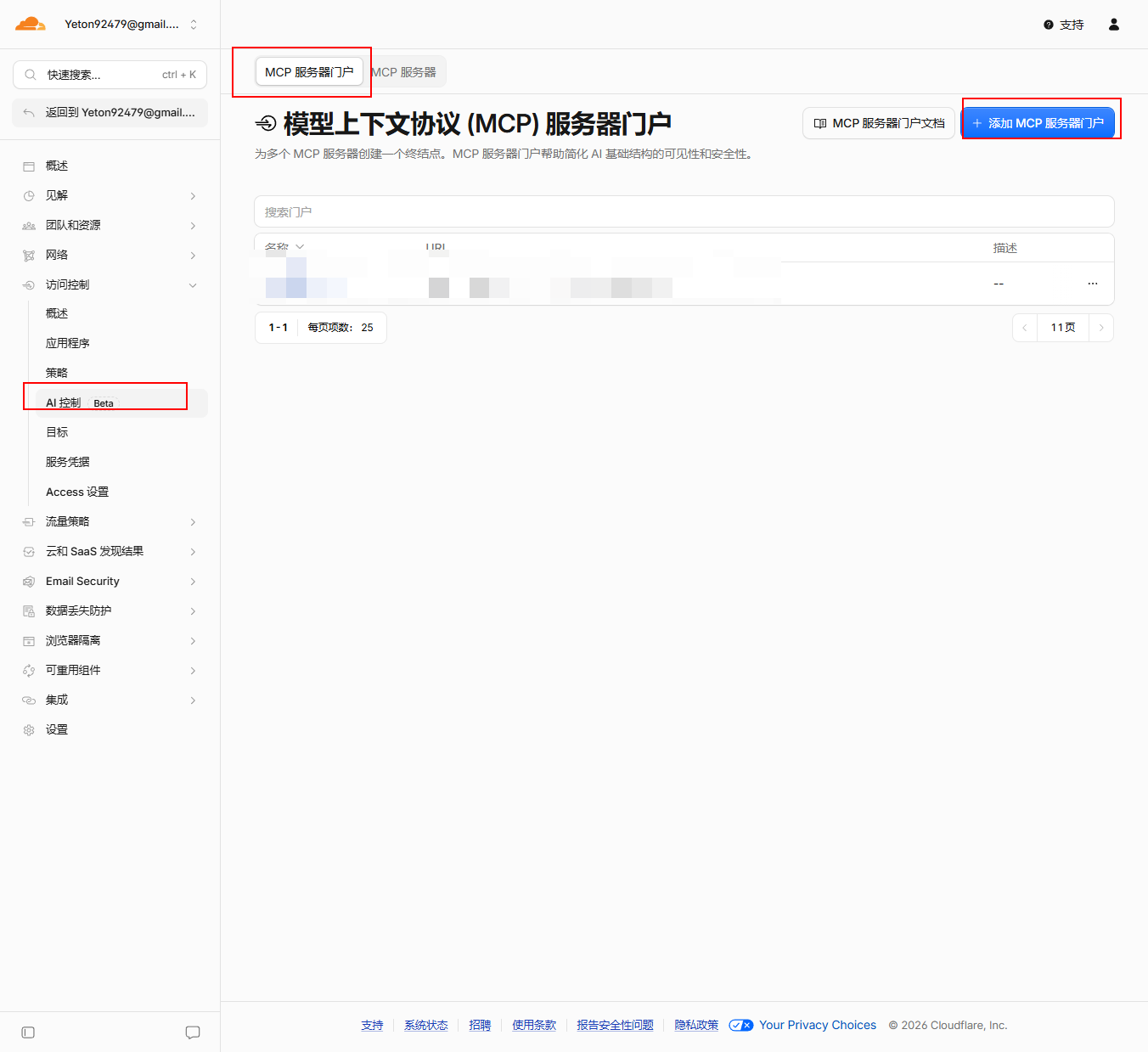Click the 添加 MCP 服务器门户 button
Image resolution: width=1148 pixels, height=1052 pixels.
point(1038,123)
